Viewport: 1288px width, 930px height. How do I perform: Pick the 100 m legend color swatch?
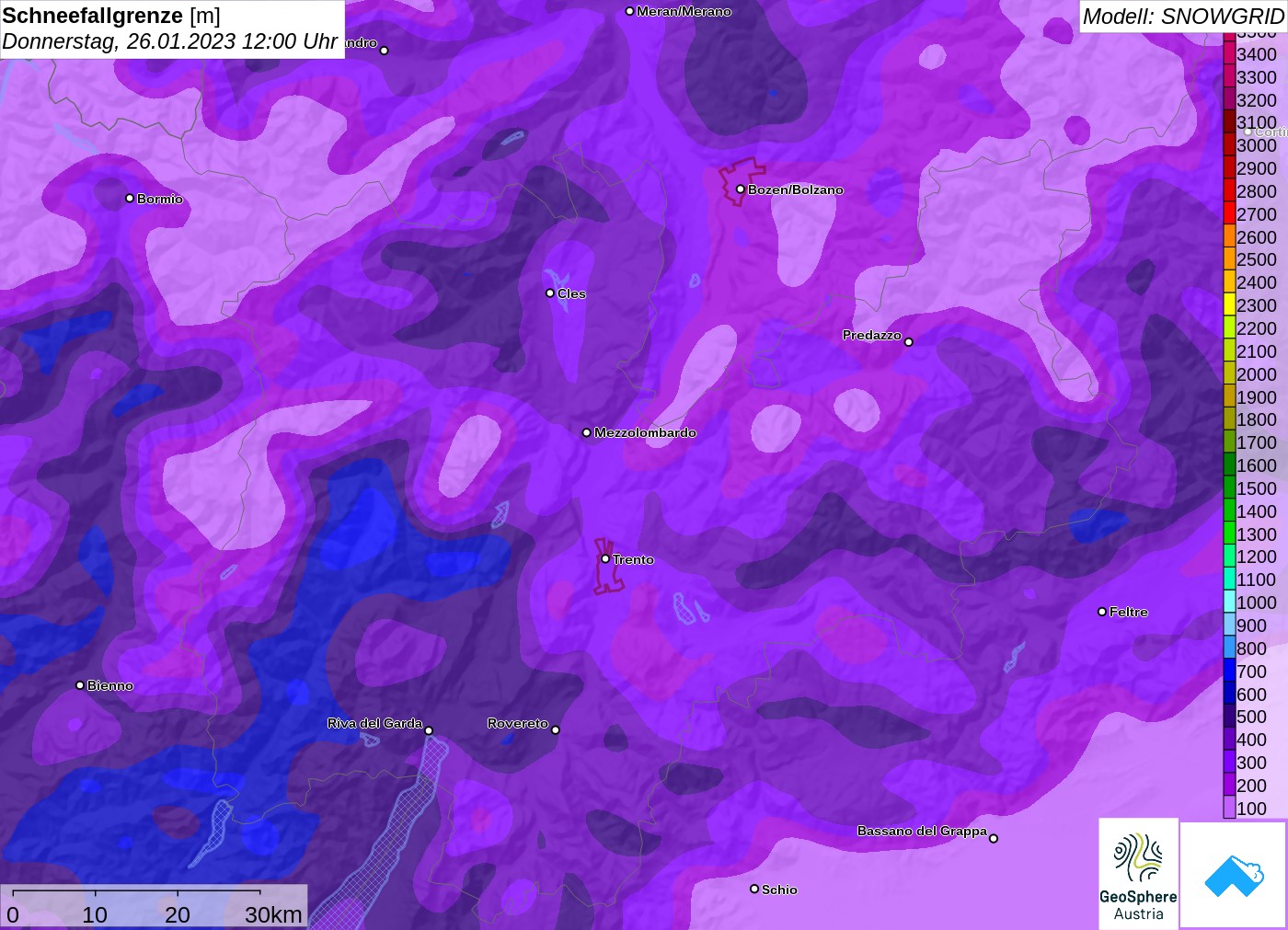pyautogui.click(x=1229, y=808)
